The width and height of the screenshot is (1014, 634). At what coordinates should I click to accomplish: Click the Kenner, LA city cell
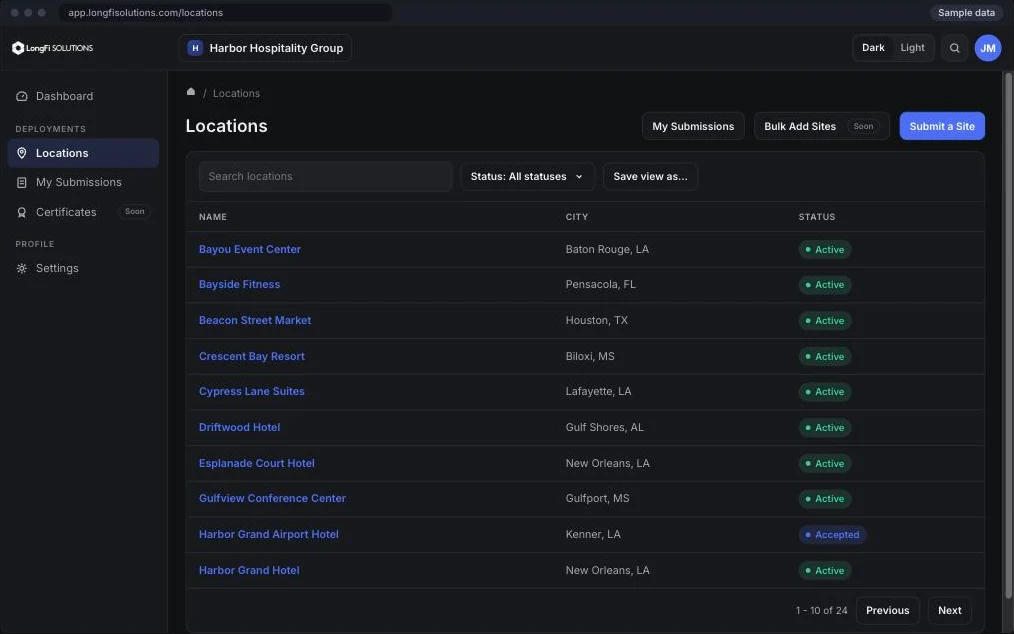click(x=592, y=534)
